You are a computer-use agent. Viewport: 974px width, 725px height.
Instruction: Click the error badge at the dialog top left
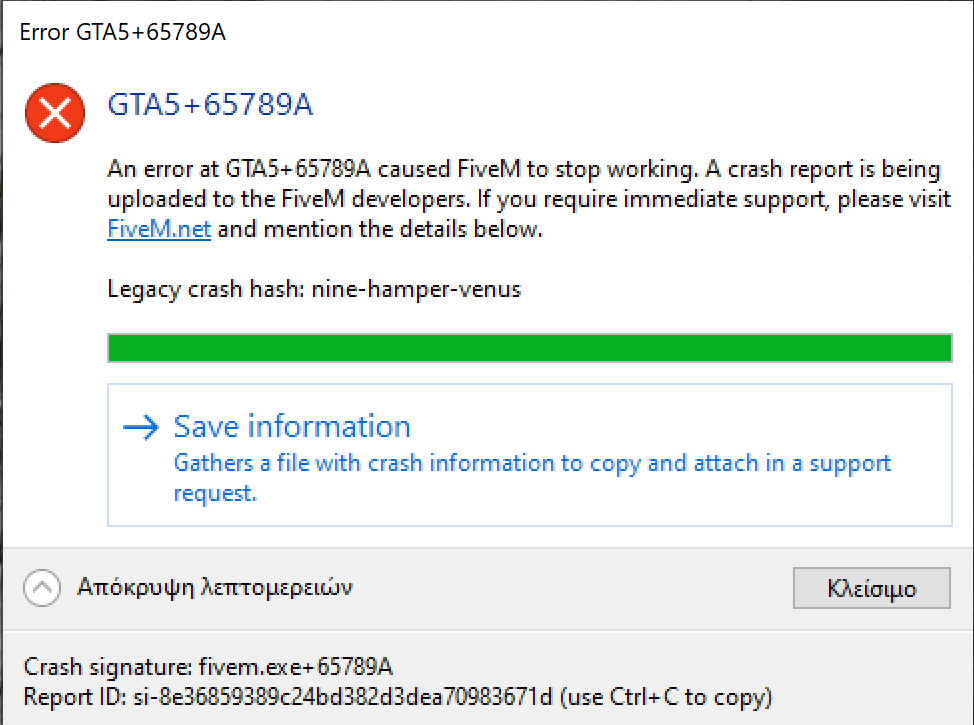(x=54, y=112)
